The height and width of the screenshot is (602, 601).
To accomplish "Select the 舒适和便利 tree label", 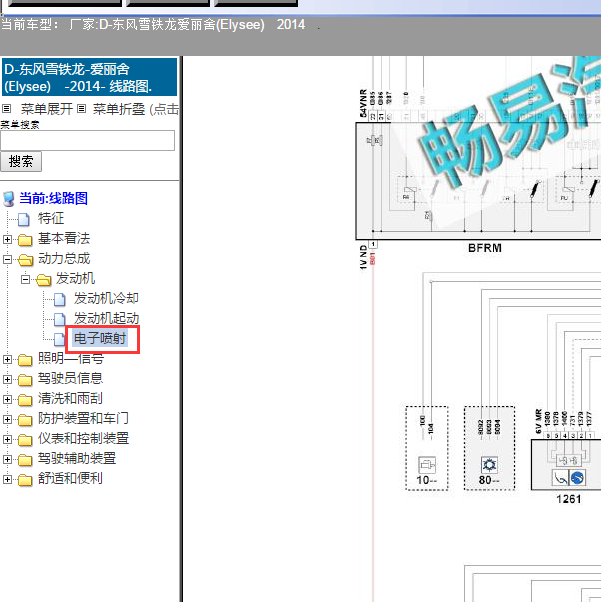I will click(70, 478).
